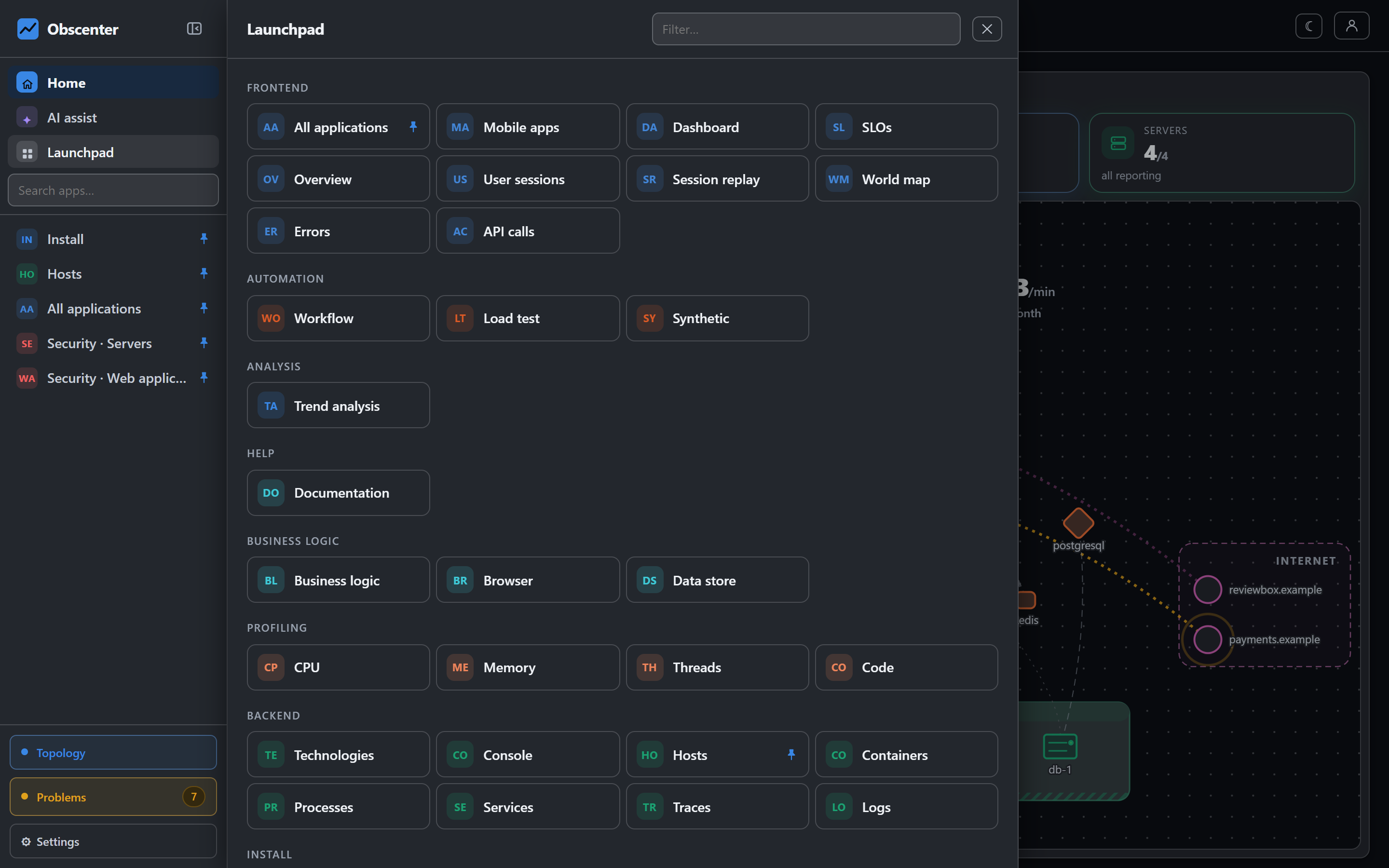This screenshot has width=1389, height=868.
Task: Open the Documentation tile
Action: (x=338, y=492)
